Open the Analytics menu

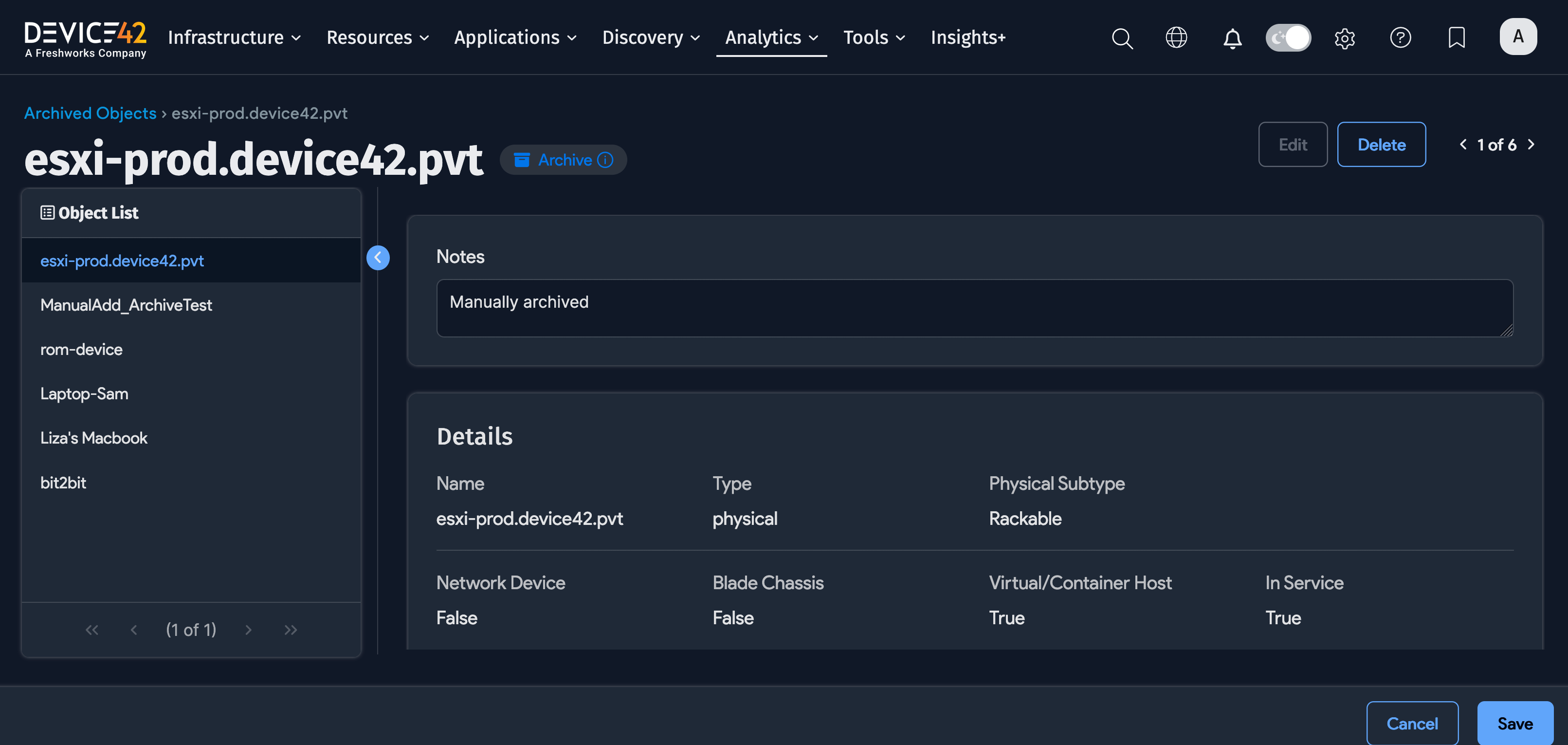pos(770,38)
